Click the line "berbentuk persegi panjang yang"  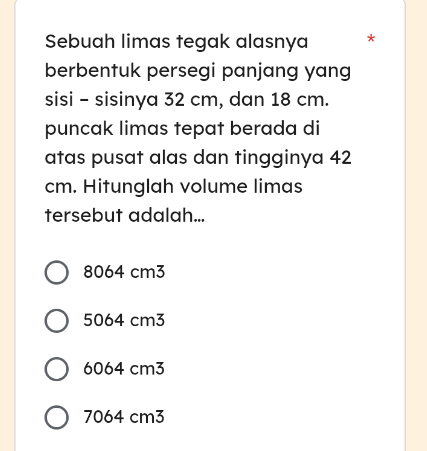click(x=198, y=71)
